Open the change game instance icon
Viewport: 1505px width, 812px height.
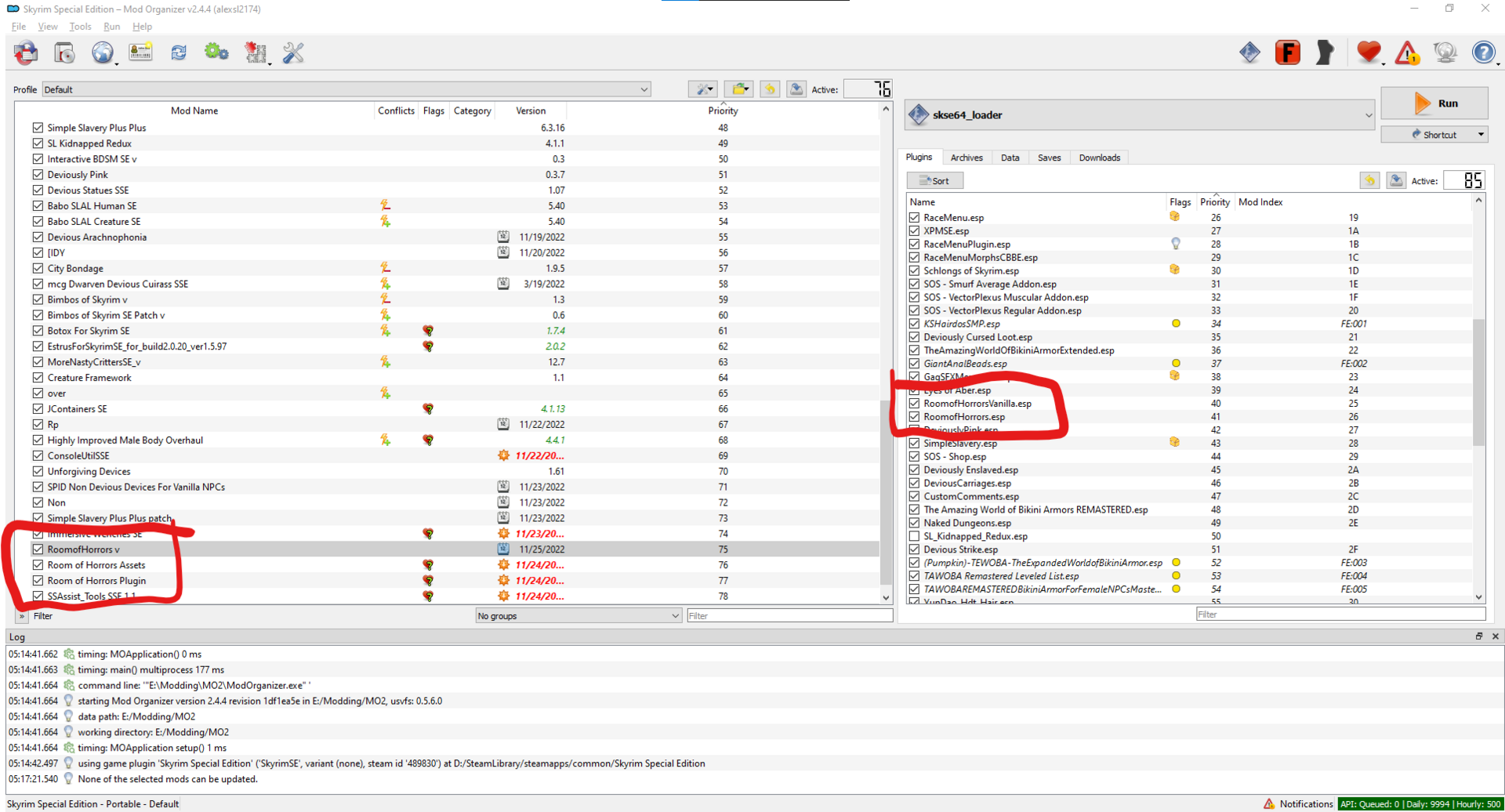[26, 53]
